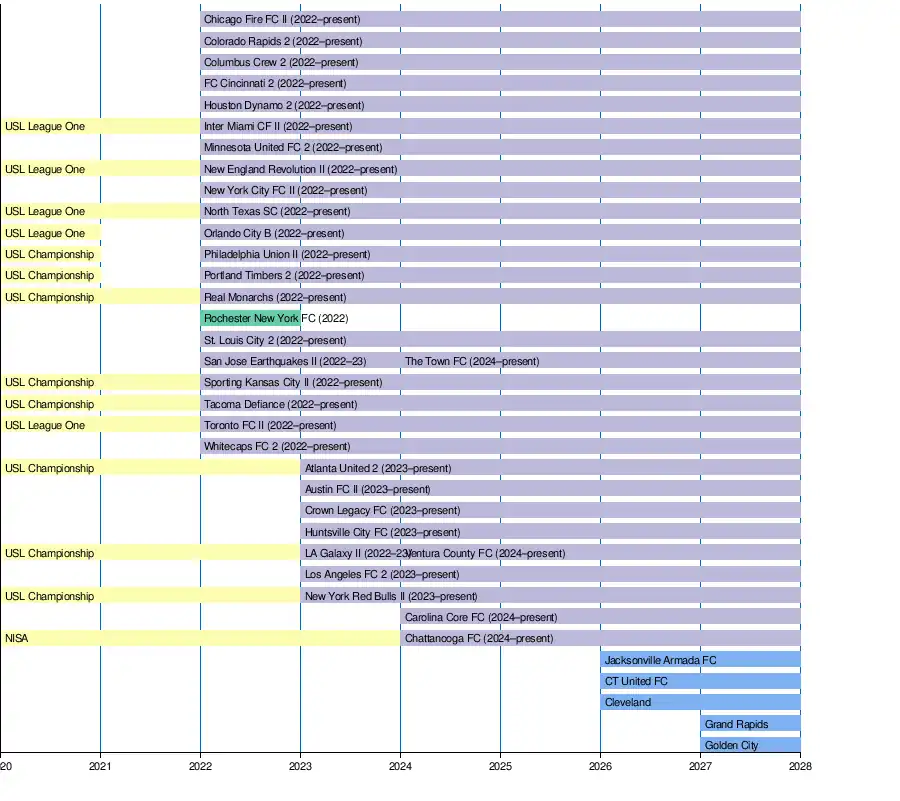Screen dimensions: 900x801
Task: Click USL Championship bar beside Atlanta United 2
Action: coord(150,468)
